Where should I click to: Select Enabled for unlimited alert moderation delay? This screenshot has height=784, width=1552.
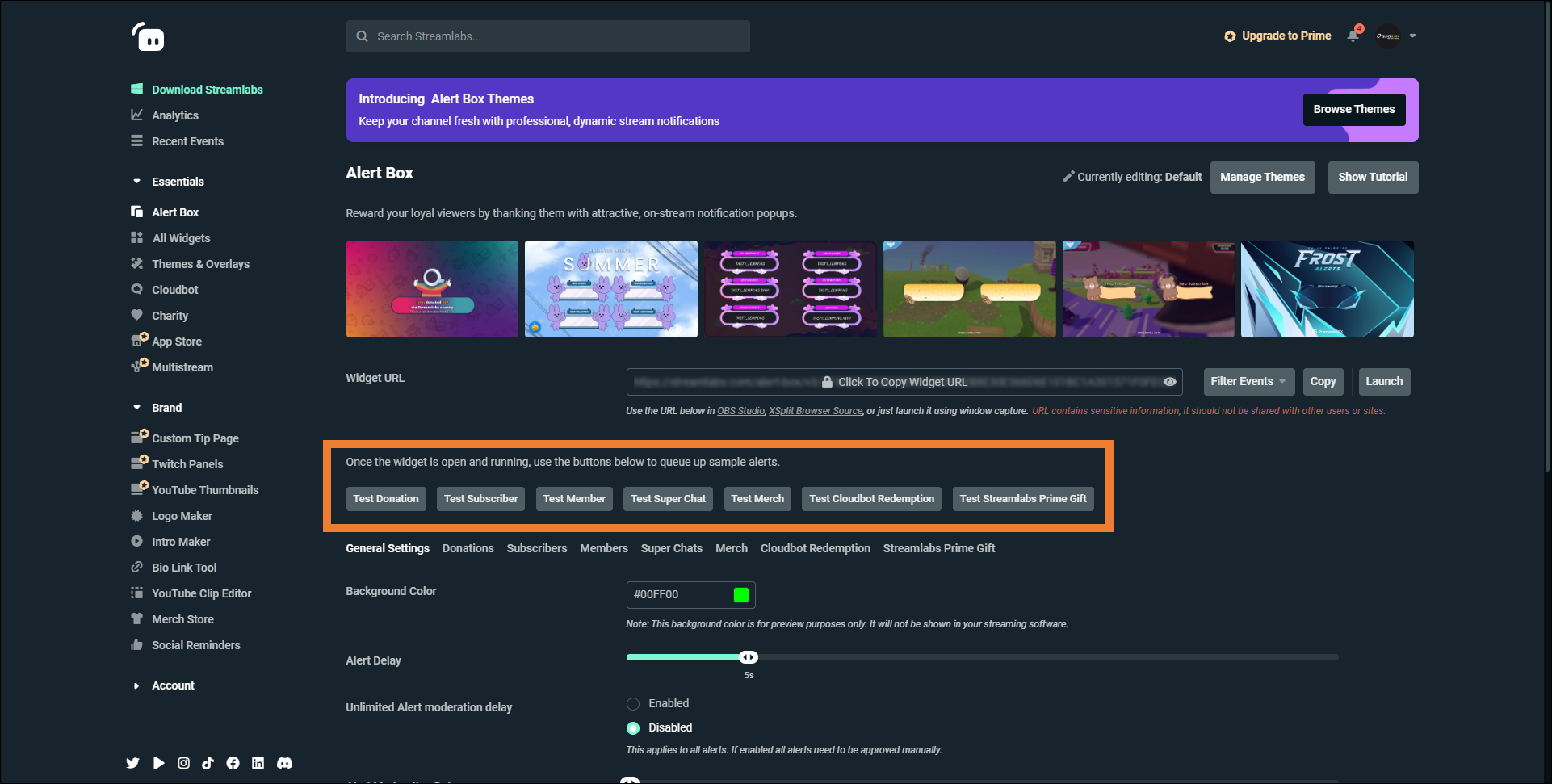click(x=633, y=704)
